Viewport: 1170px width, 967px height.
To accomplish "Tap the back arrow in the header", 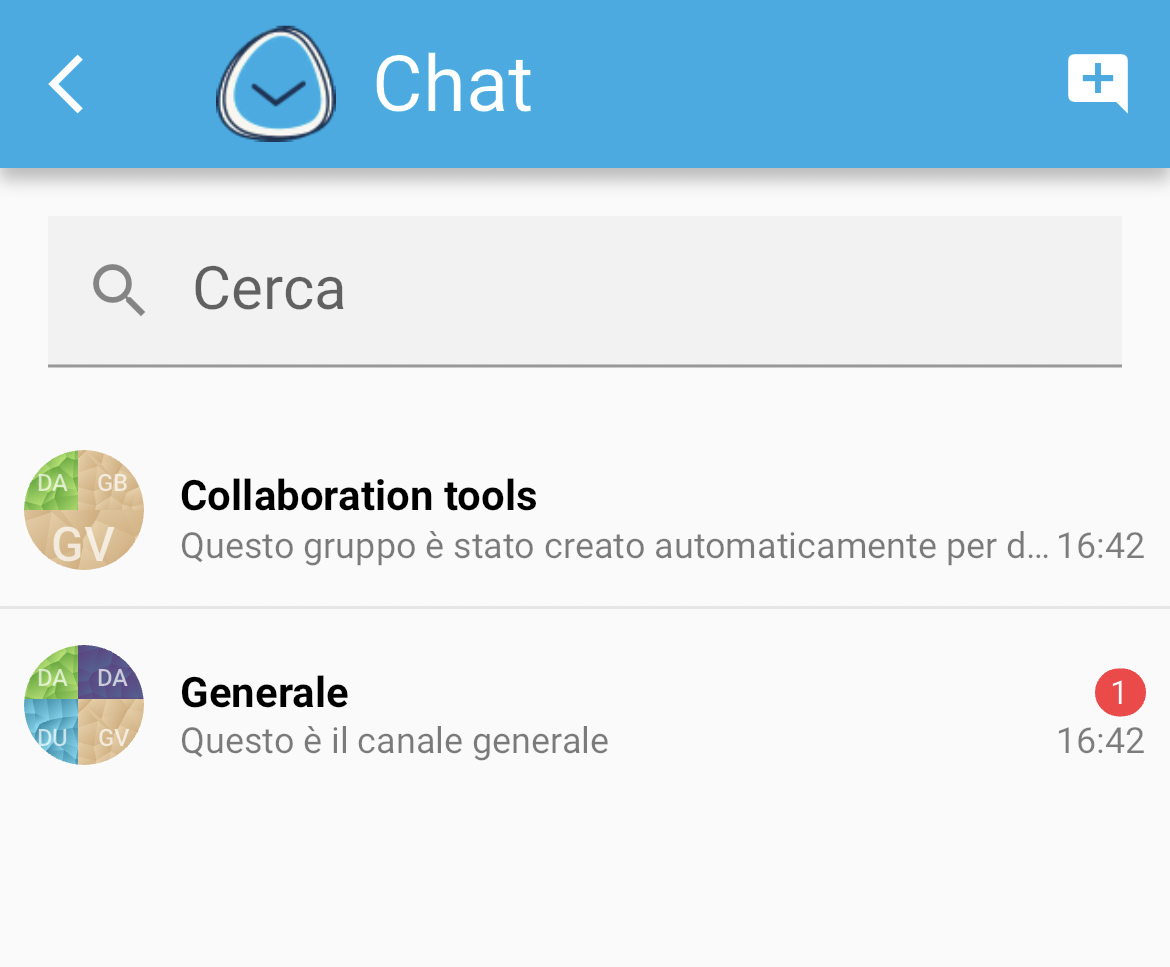I will click(x=64, y=84).
